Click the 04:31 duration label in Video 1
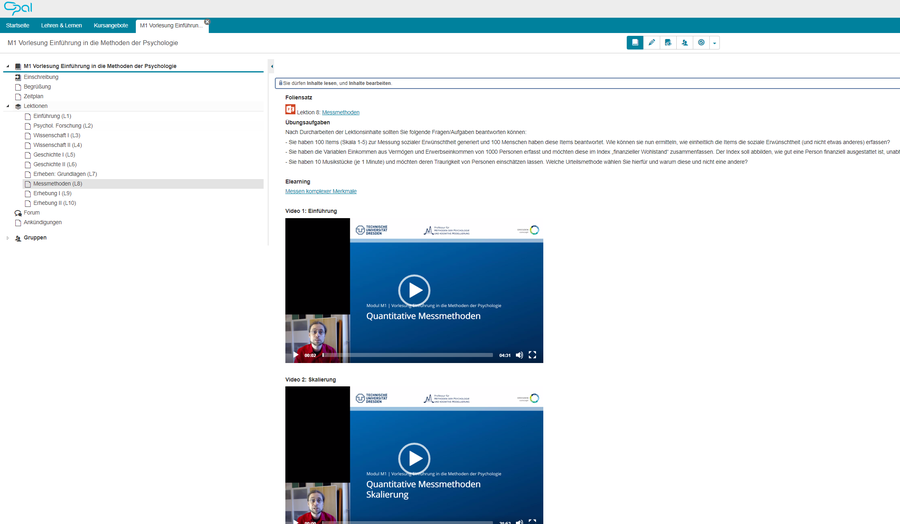Viewport: 900px width, 524px height. click(505, 355)
